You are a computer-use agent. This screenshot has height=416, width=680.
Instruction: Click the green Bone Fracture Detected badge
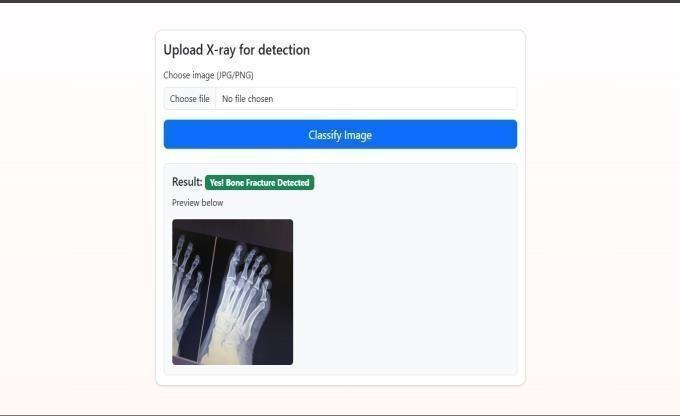click(259, 183)
